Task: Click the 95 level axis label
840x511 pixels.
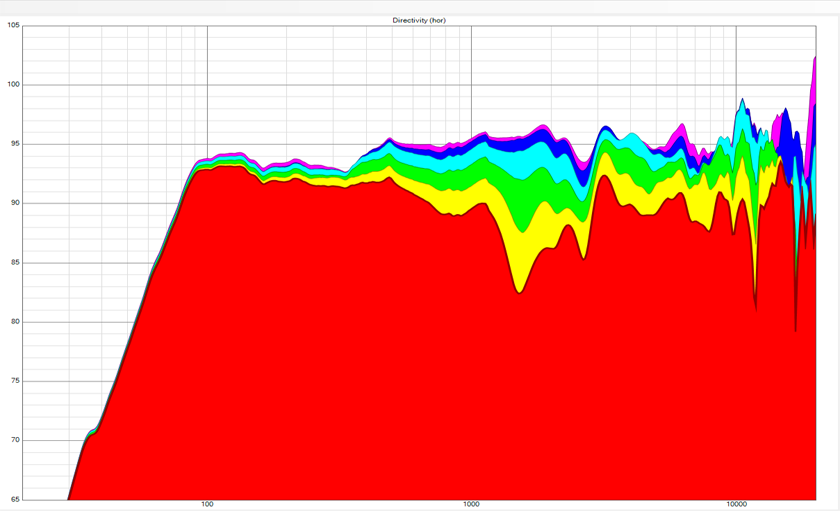Action: (x=15, y=144)
